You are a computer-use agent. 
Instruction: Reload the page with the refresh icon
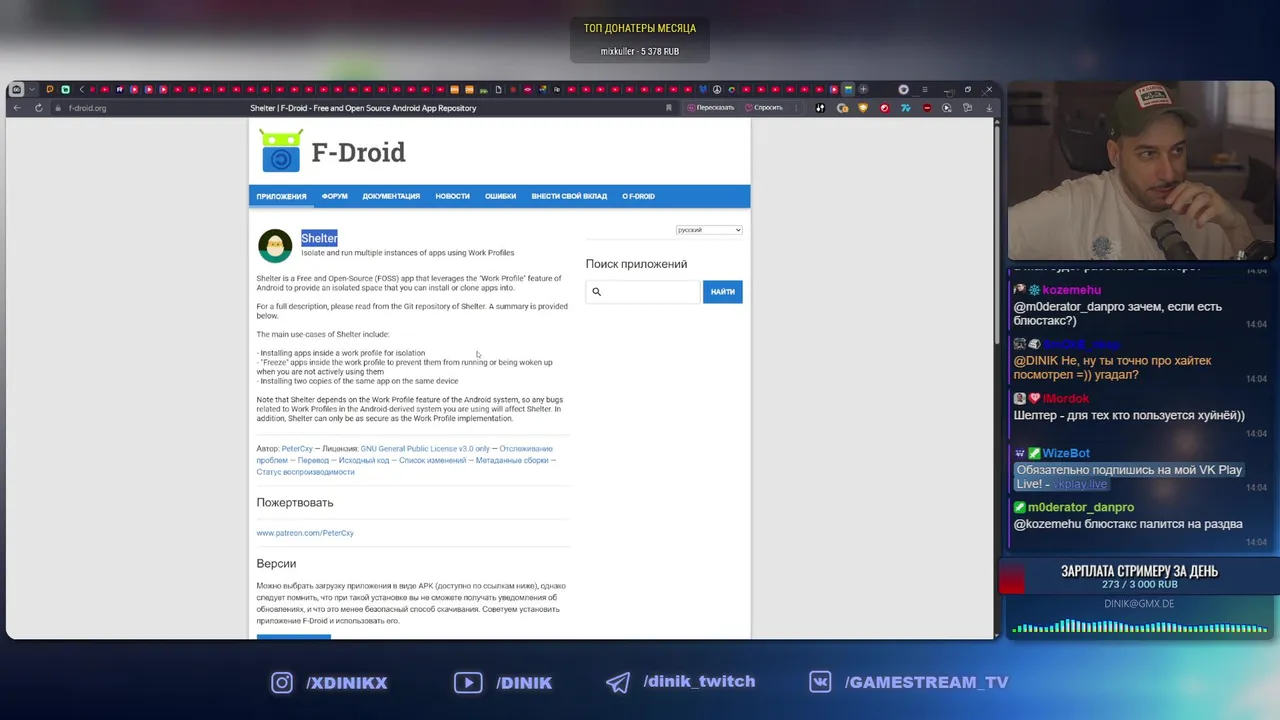[x=39, y=108]
